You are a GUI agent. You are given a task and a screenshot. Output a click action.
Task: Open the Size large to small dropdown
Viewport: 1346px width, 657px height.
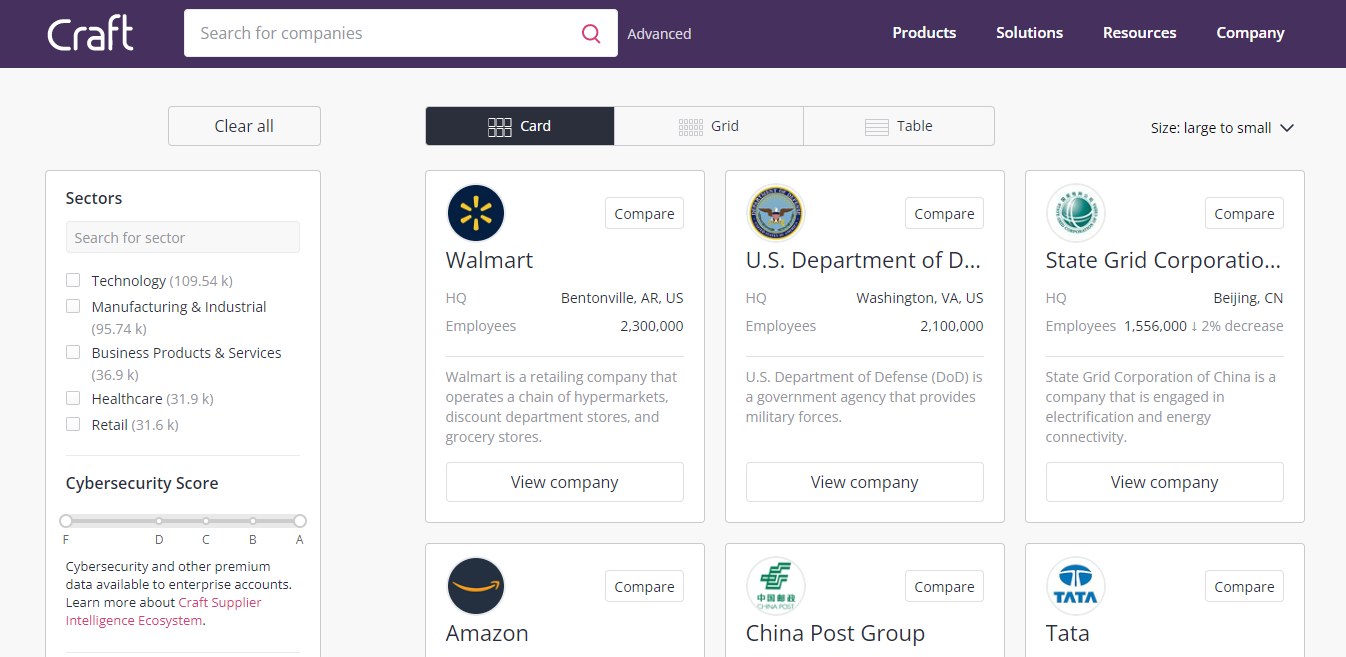1221,128
